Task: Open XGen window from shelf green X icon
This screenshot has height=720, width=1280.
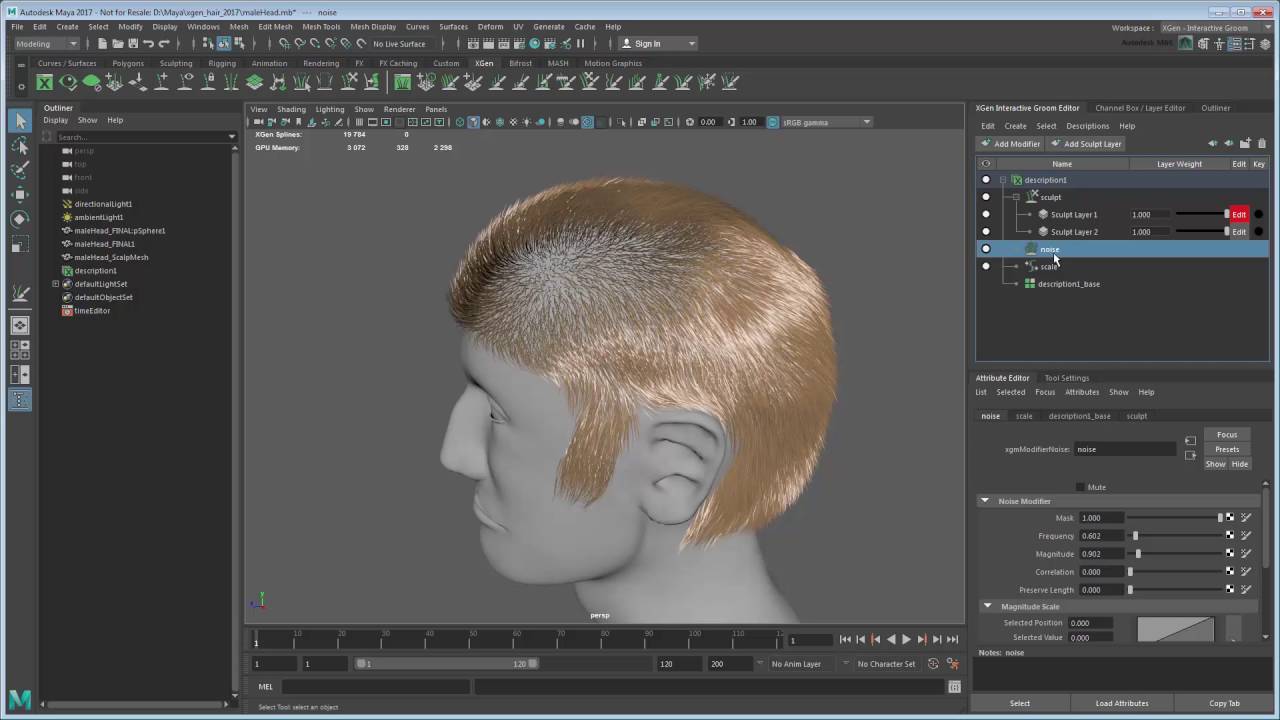Action: click(x=44, y=83)
